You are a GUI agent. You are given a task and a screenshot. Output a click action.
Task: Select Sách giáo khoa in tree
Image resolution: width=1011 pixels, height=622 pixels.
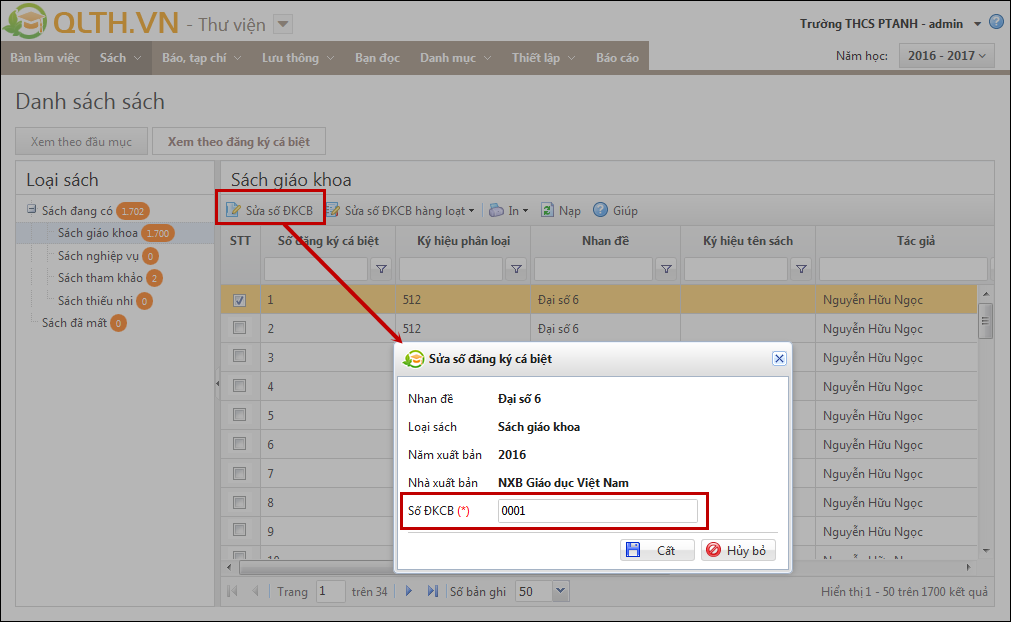97,233
